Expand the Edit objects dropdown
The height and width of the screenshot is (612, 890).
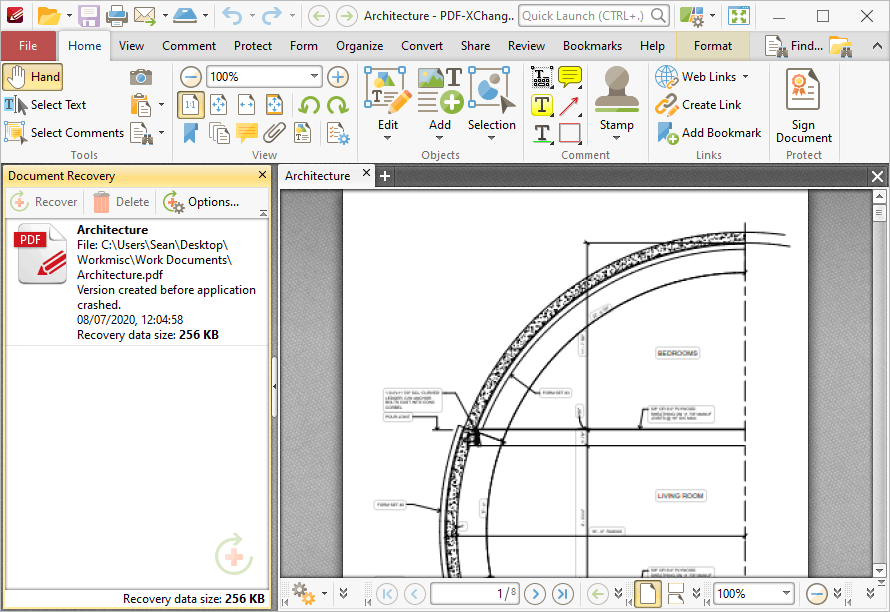pos(388,137)
